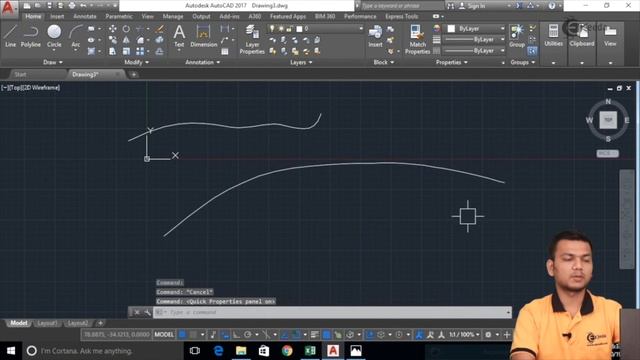Click the Insert block icon
Image resolution: width=640 pixels, height=360 pixels.
coord(375,36)
